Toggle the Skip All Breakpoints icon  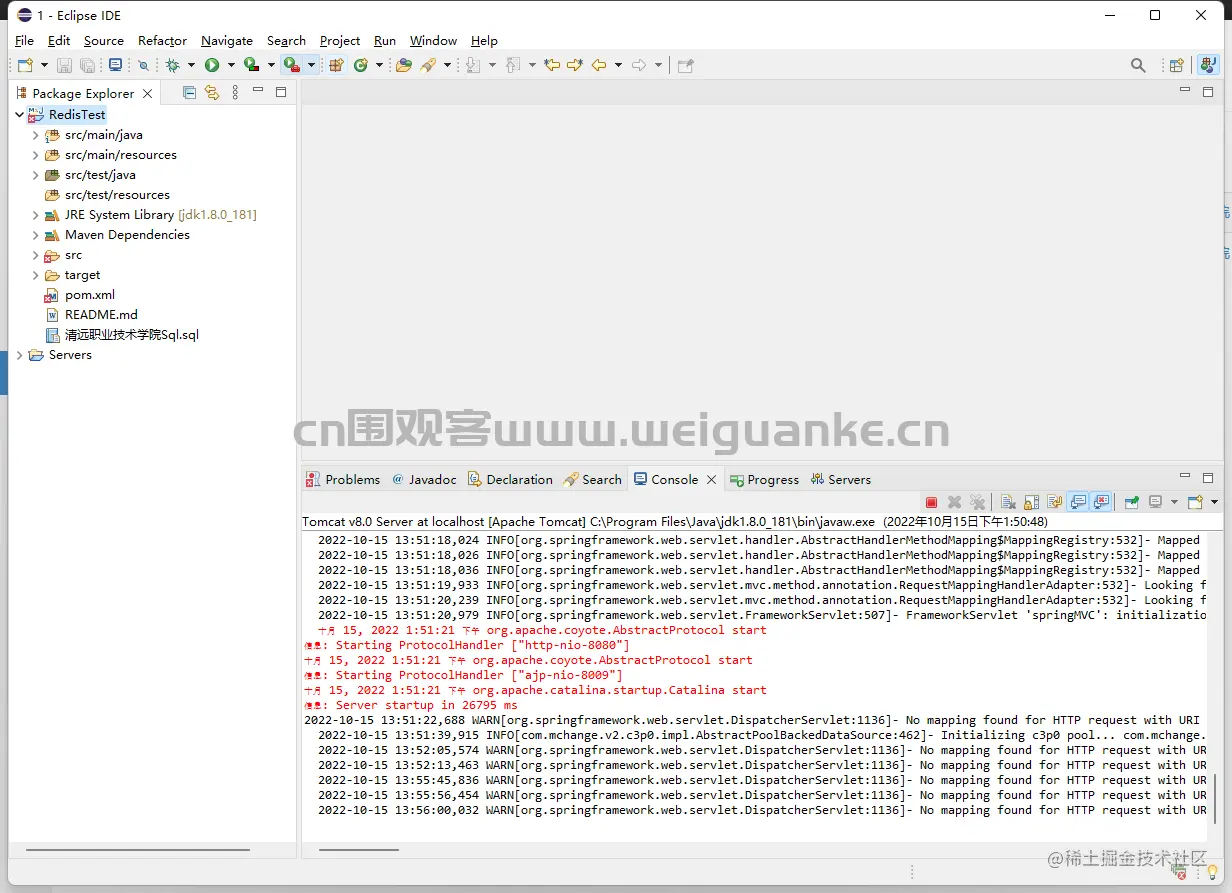coord(144,65)
